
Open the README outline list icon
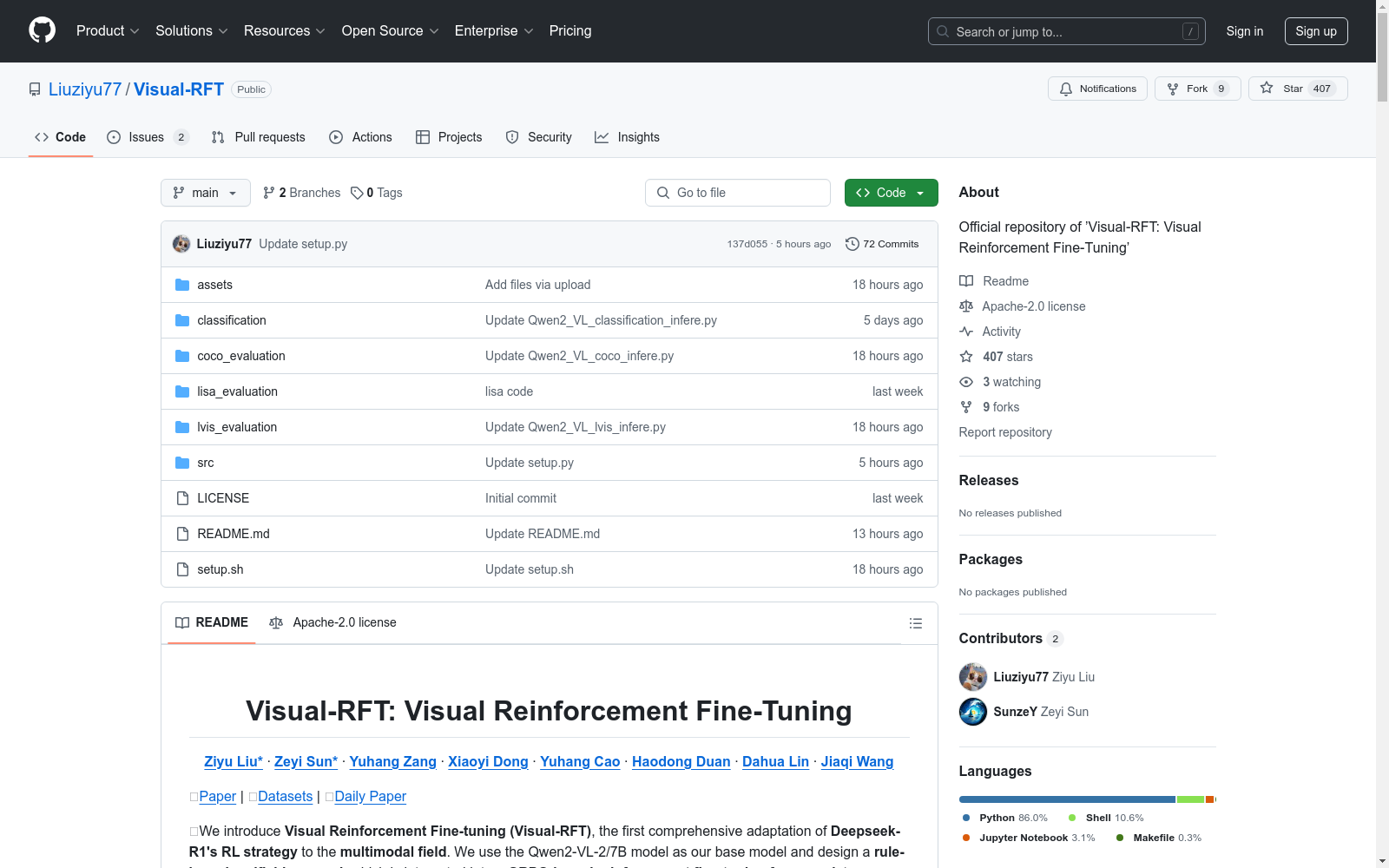coord(915,623)
